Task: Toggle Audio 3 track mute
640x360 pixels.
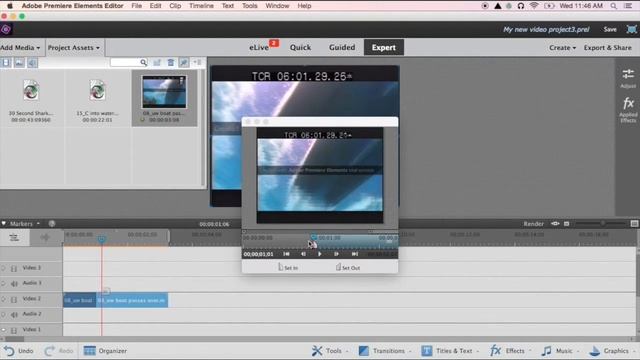Action: [x=3, y=283]
